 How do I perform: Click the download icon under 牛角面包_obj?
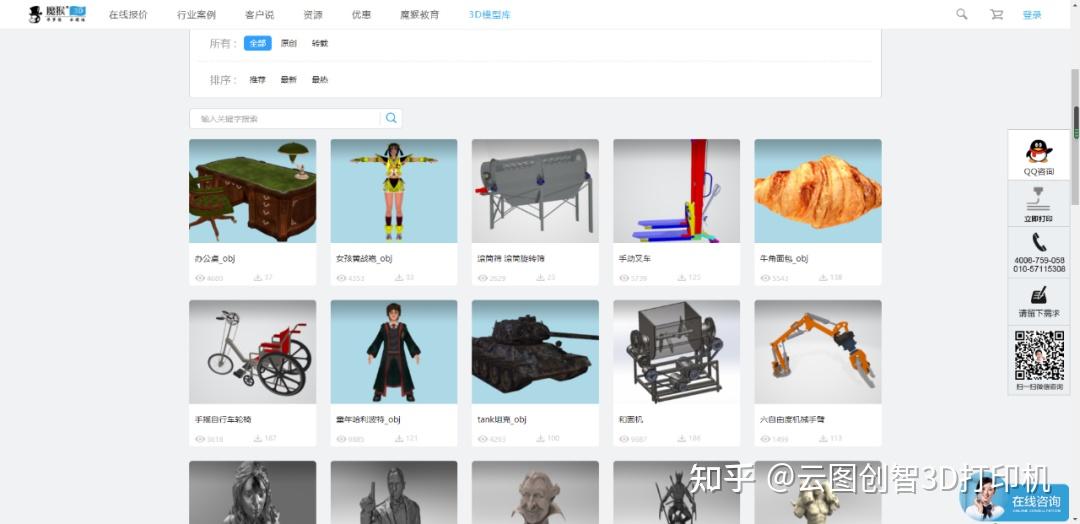pyautogui.click(x=823, y=277)
